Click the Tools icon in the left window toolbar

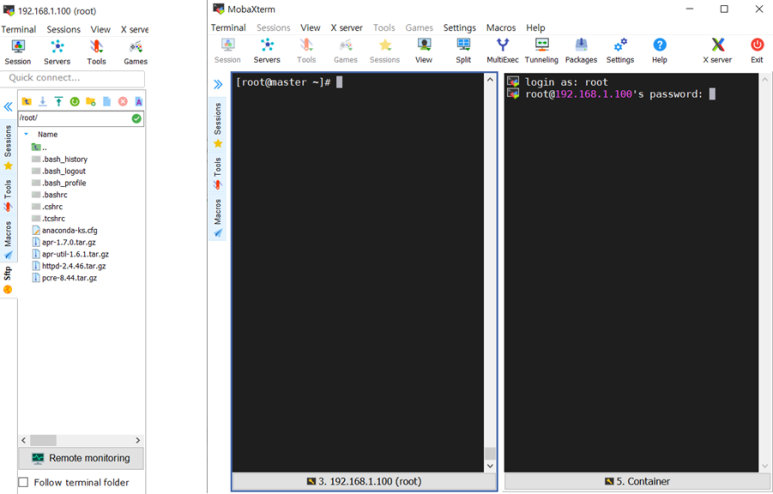(x=96, y=52)
